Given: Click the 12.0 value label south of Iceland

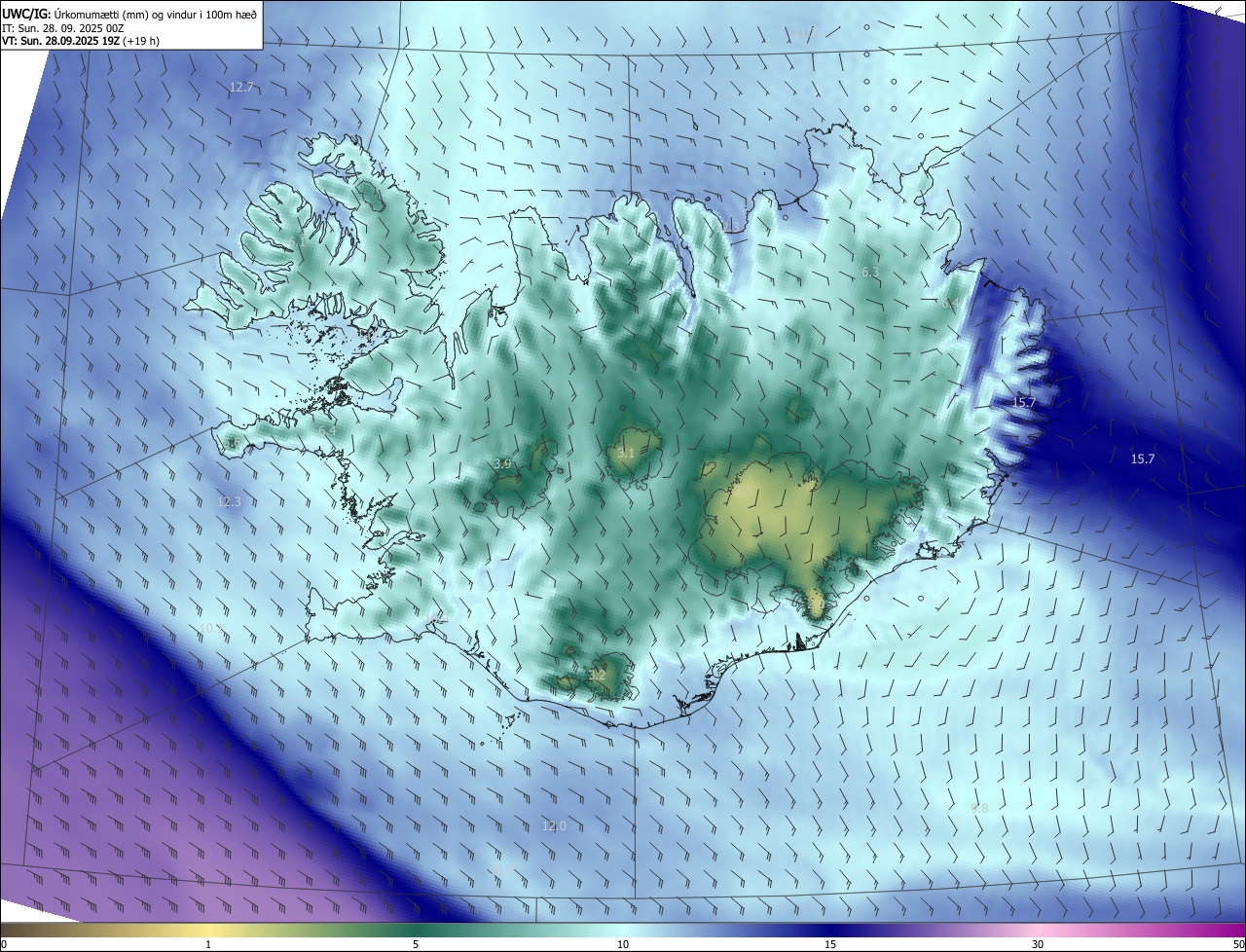Looking at the screenshot, I should (554, 825).
